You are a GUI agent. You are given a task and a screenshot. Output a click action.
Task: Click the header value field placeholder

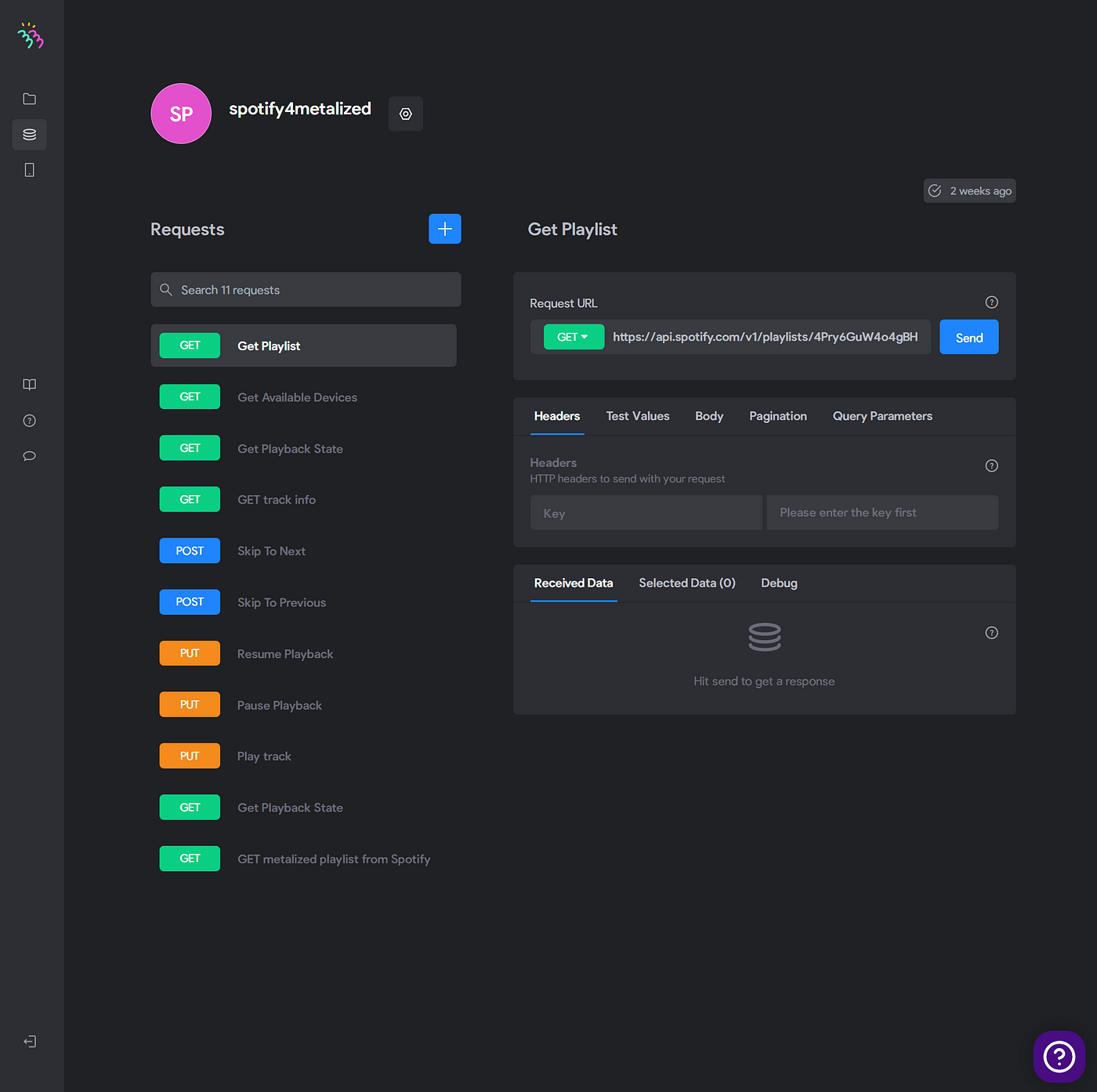pos(882,512)
